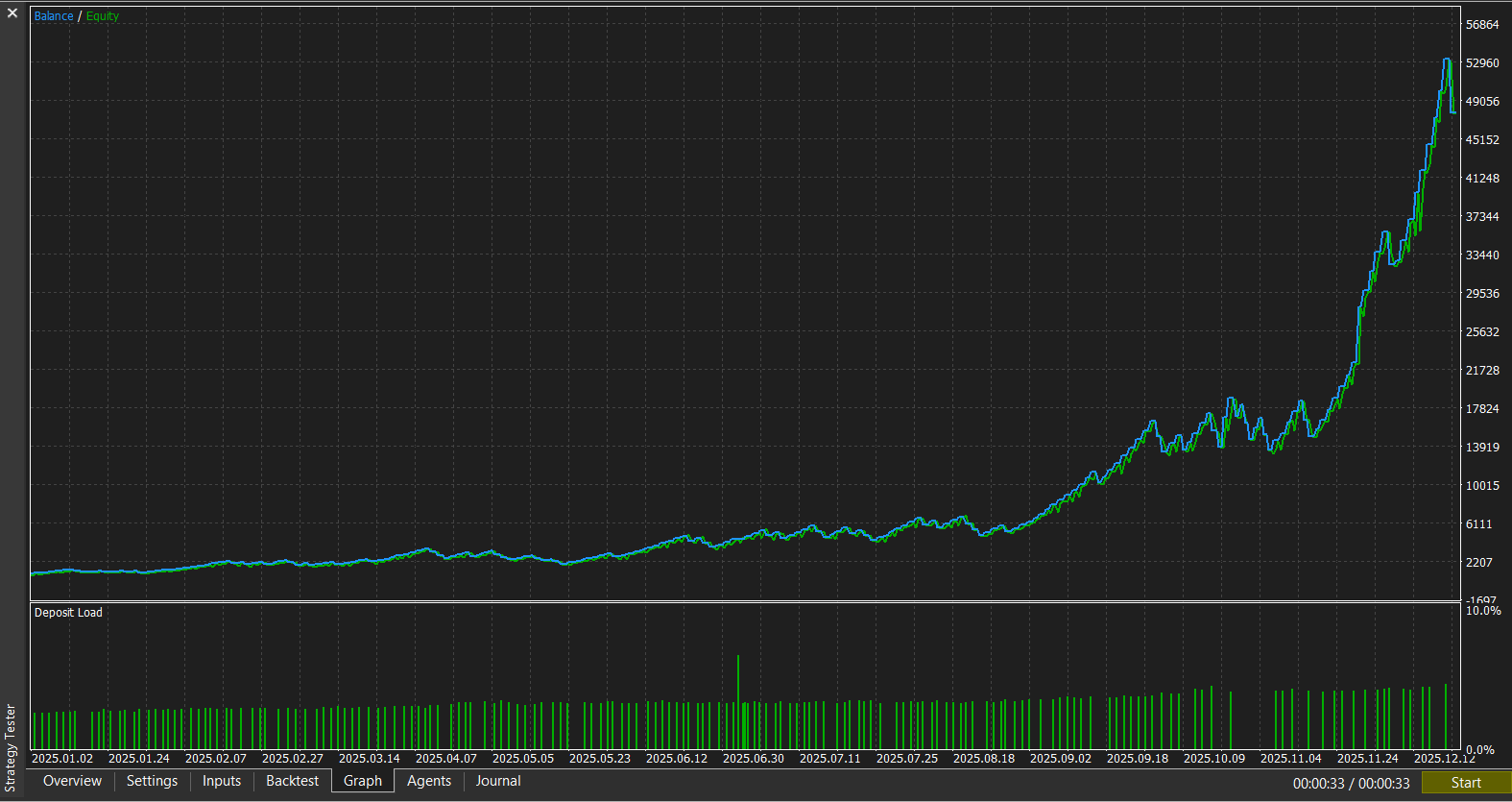
Task: Click the 2025.04.07 date label
Action: pos(446,759)
